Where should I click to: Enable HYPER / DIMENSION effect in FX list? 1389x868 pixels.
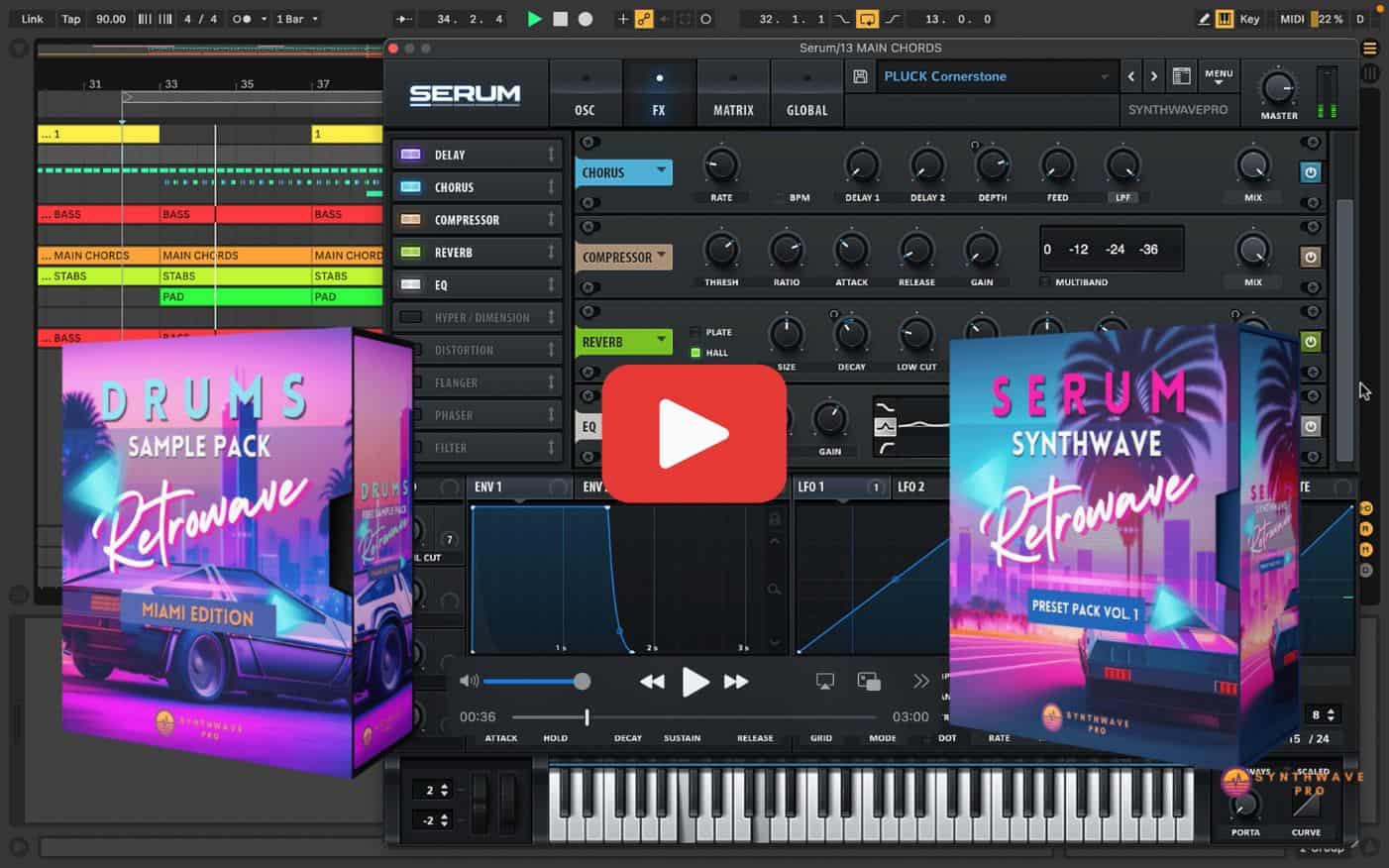pyautogui.click(x=478, y=318)
